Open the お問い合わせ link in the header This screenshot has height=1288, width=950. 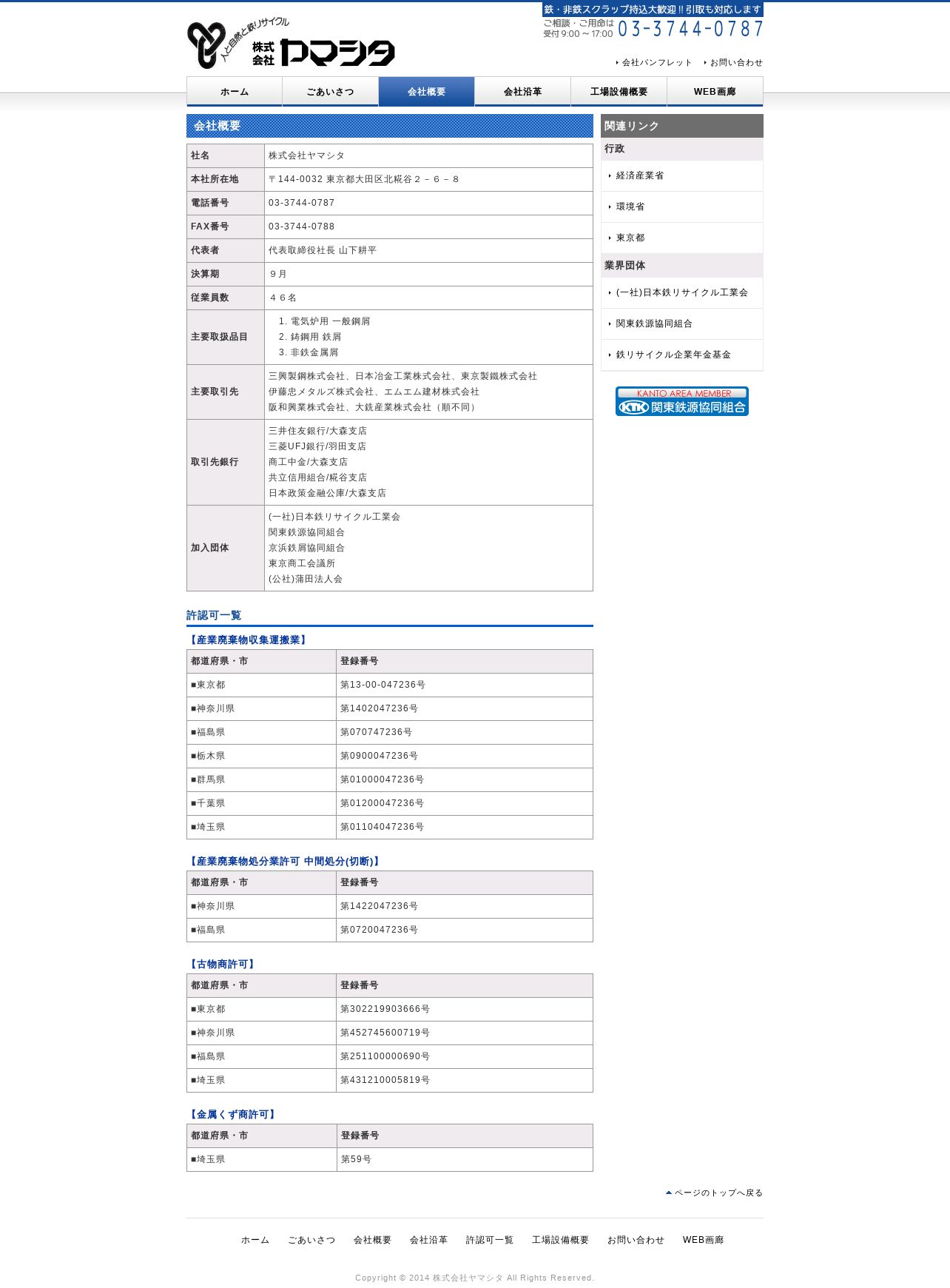click(733, 63)
